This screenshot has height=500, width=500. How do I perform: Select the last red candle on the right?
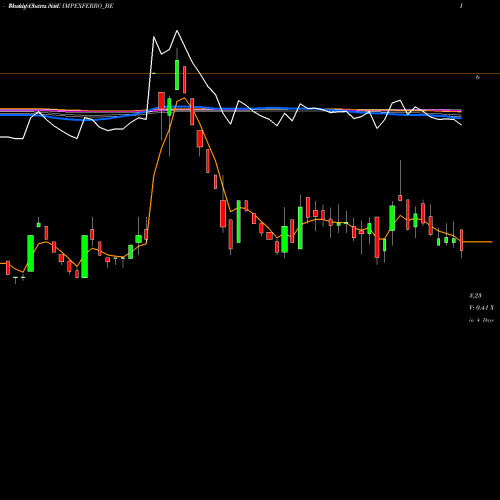pos(462,240)
